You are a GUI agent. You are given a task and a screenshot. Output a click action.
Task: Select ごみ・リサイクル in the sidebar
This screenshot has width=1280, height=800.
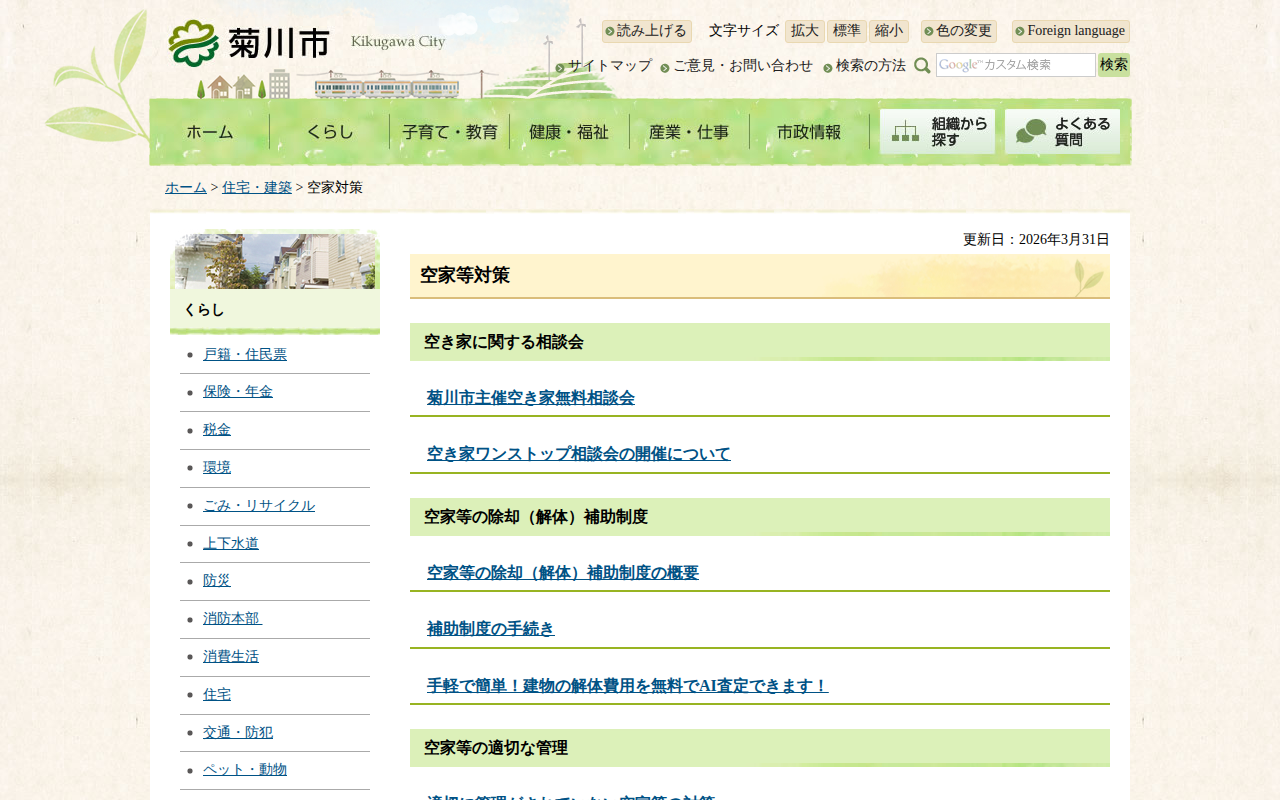pyautogui.click(x=258, y=505)
